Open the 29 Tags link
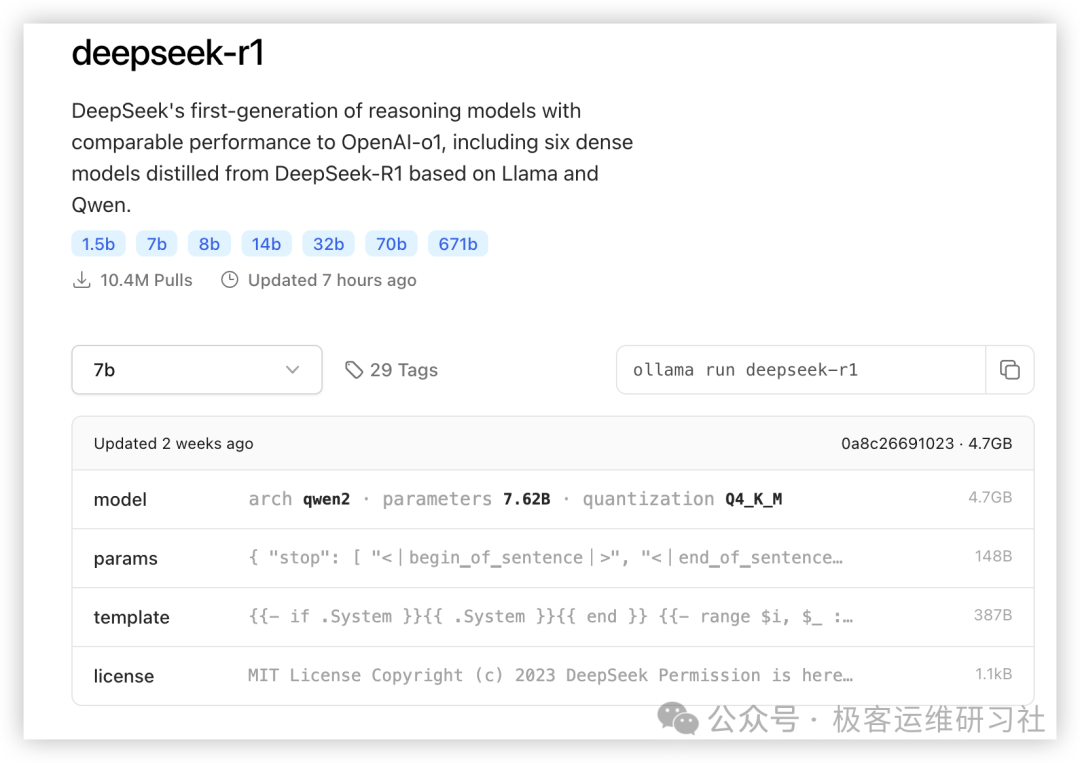 [403, 370]
